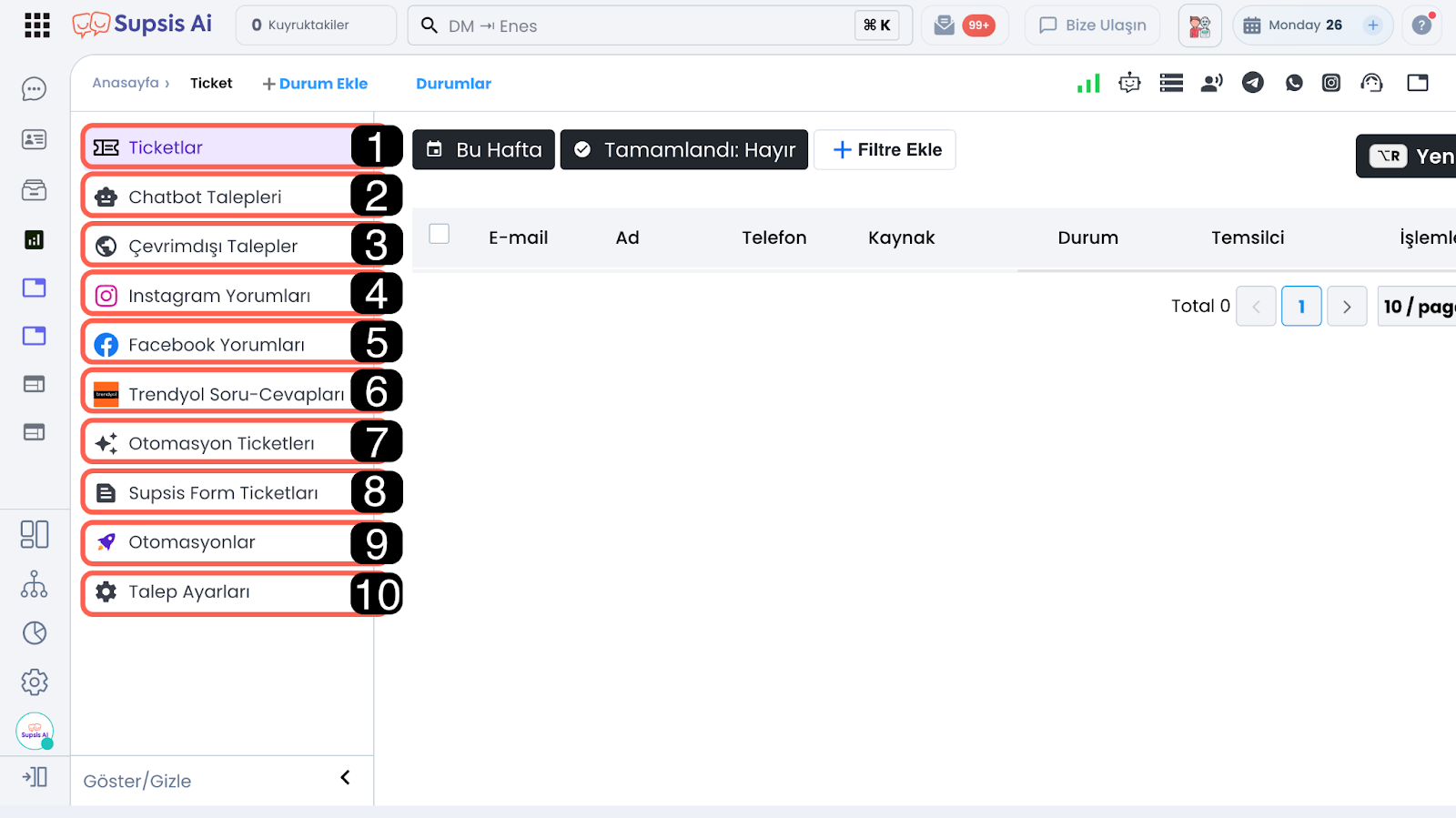
Task: Open the Durumlar tab
Action: pyautogui.click(x=453, y=84)
